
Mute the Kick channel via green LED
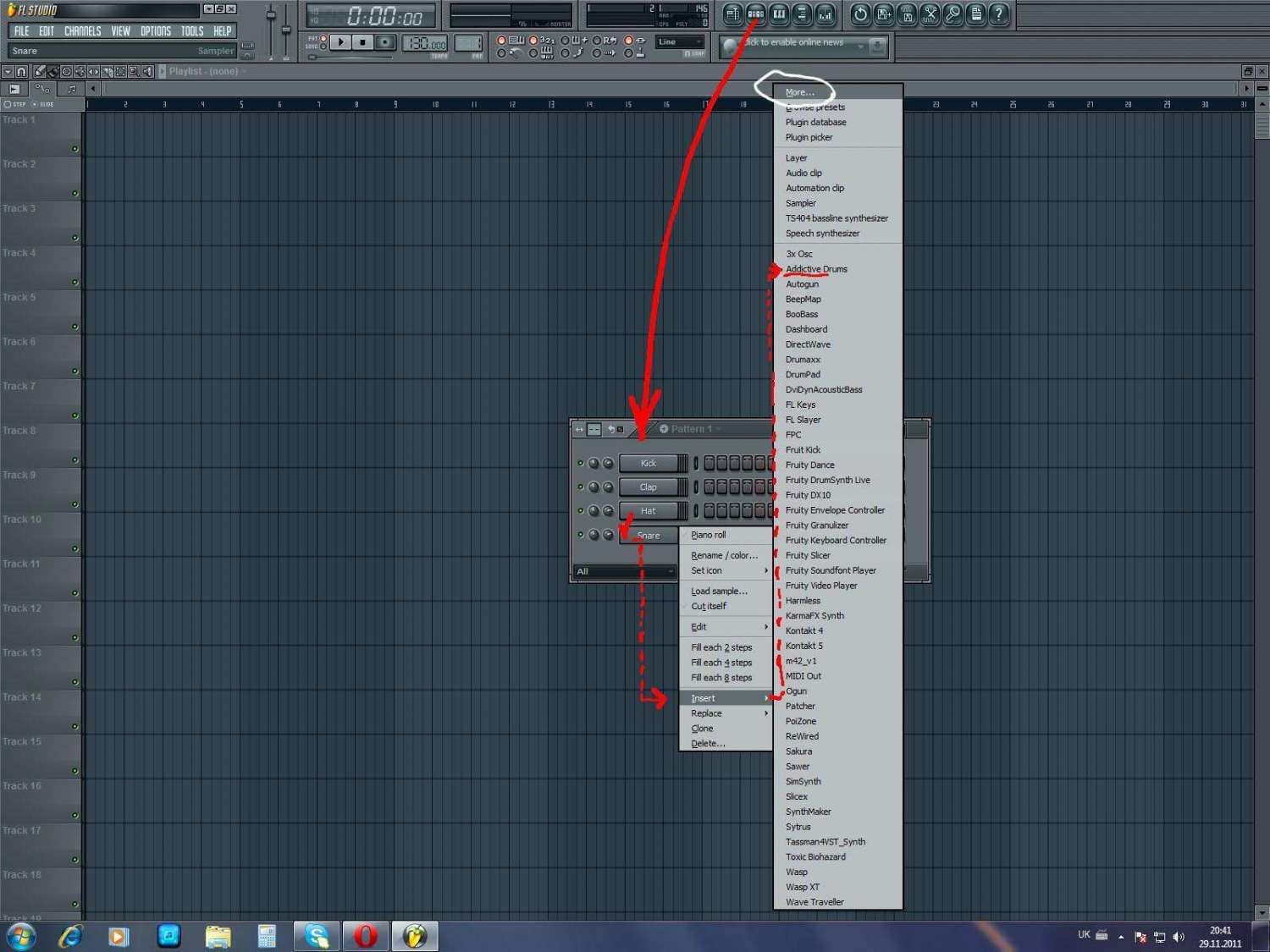point(581,463)
